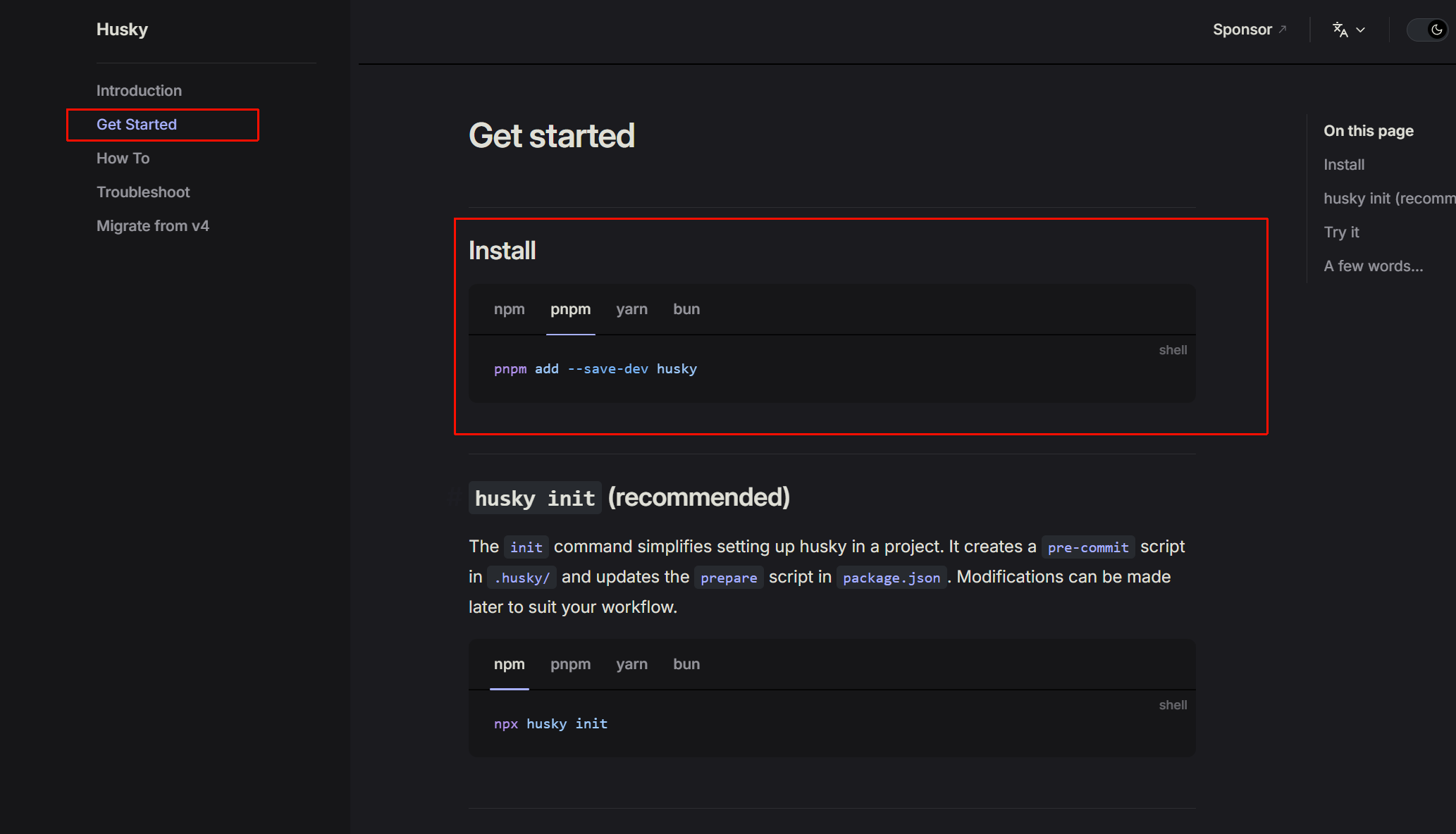Select npm tab in Install section
The image size is (1456, 834).
pyautogui.click(x=509, y=309)
